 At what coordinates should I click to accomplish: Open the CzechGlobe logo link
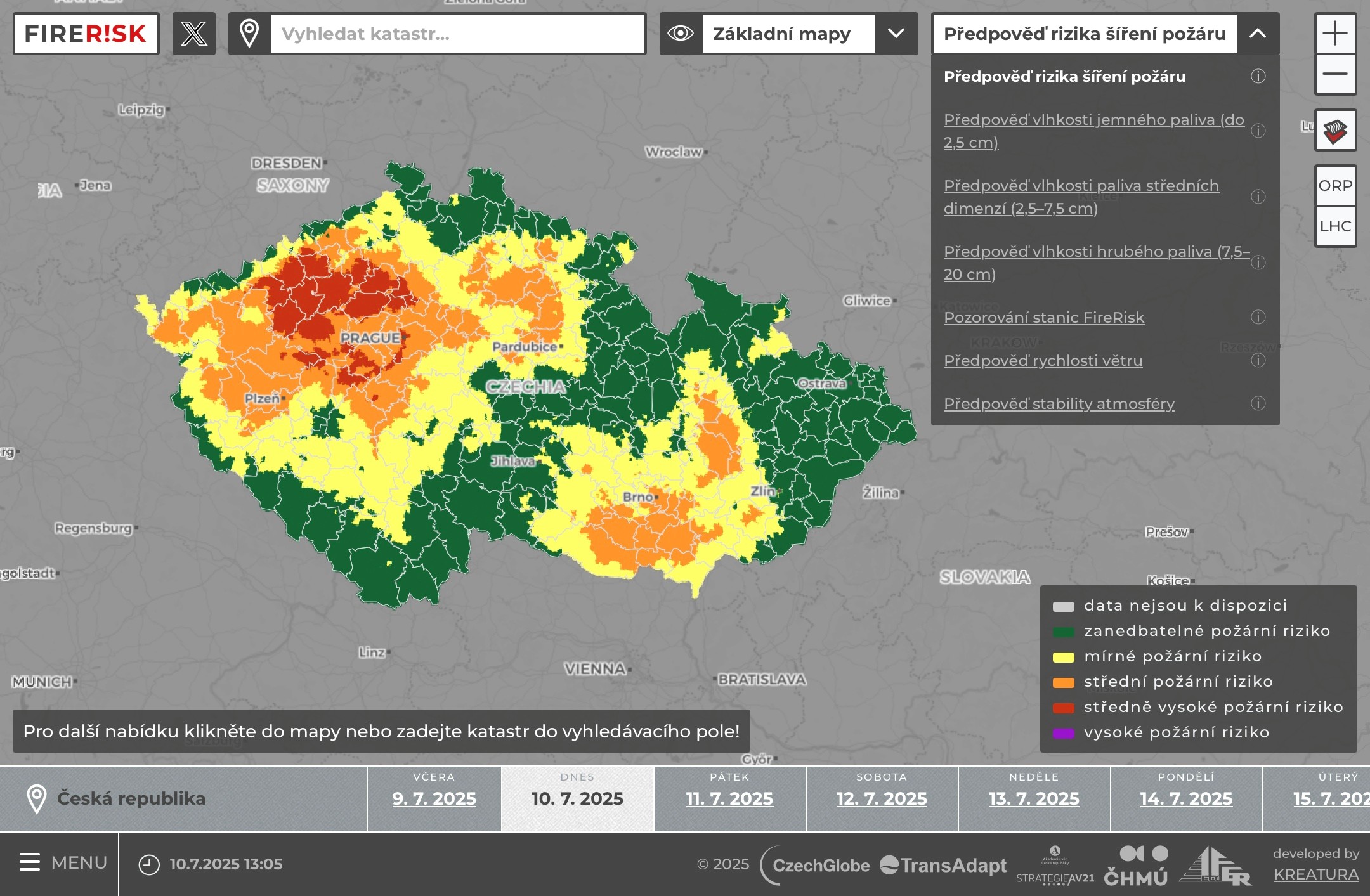[x=815, y=865]
